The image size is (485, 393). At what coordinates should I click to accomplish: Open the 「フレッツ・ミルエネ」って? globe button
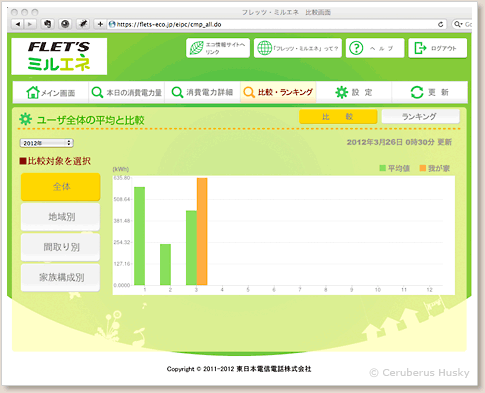click(x=298, y=48)
